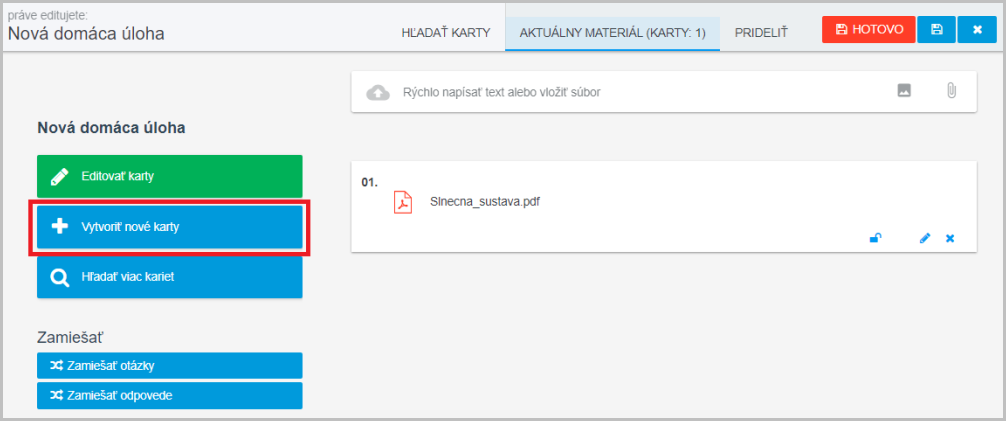Remove card 01 with the X icon
The width and height of the screenshot is (1006, 421).
pos(950,238)
